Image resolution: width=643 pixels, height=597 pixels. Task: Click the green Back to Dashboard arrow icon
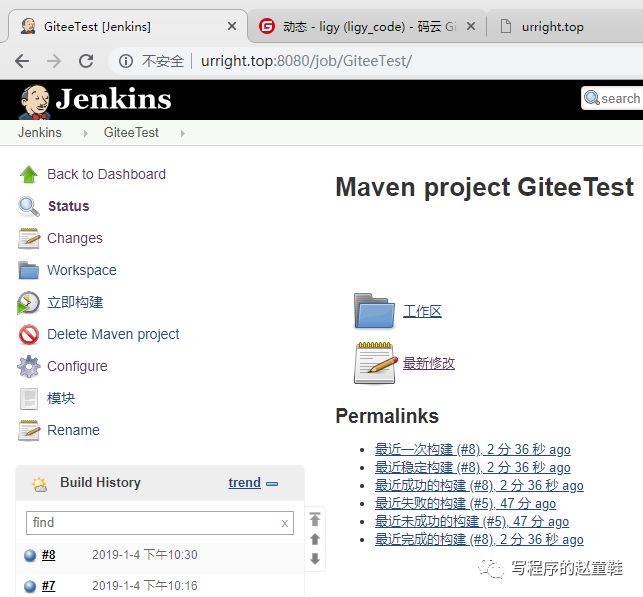29,174
